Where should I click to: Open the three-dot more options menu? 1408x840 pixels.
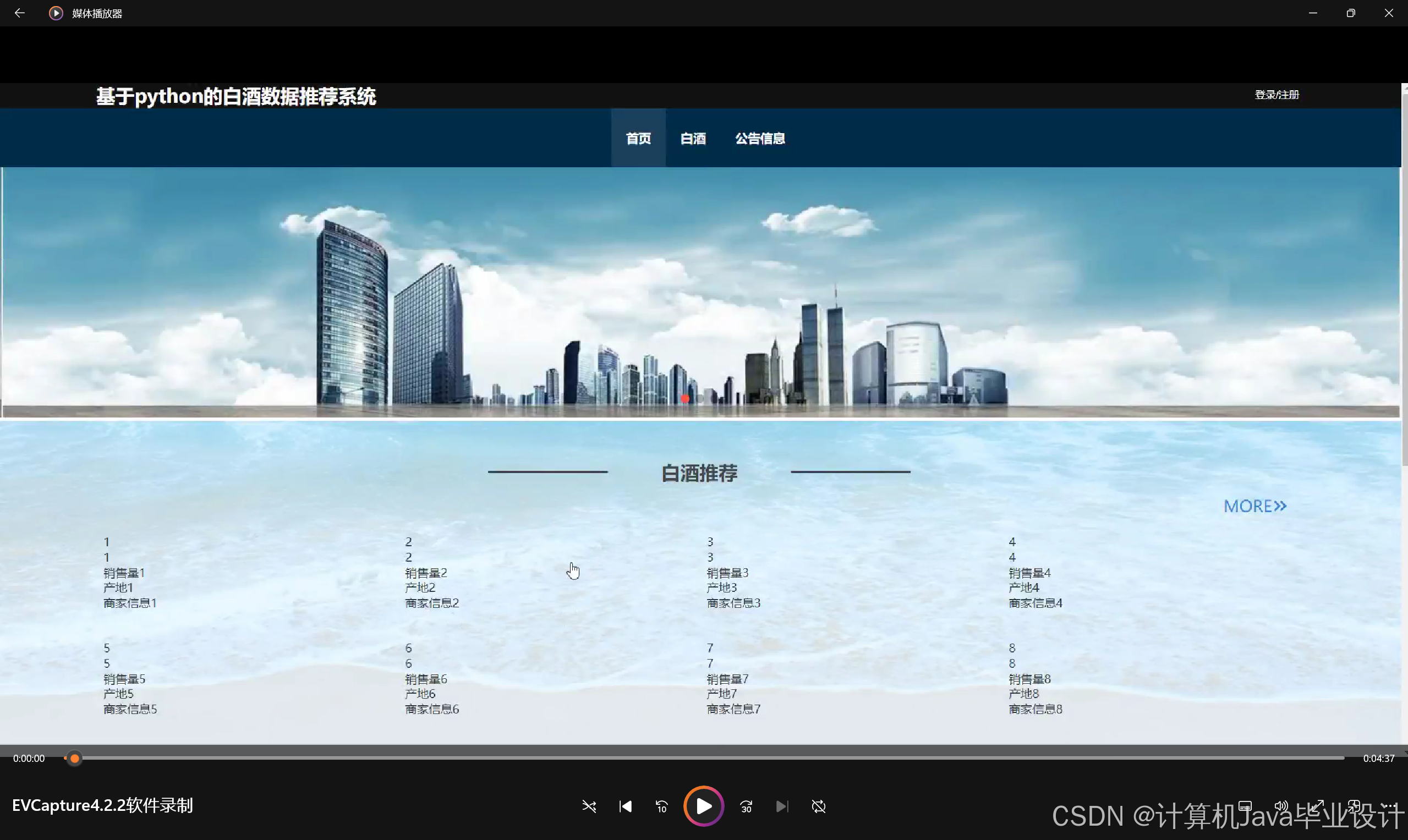pyautogui.click(x=1391, y=806)
